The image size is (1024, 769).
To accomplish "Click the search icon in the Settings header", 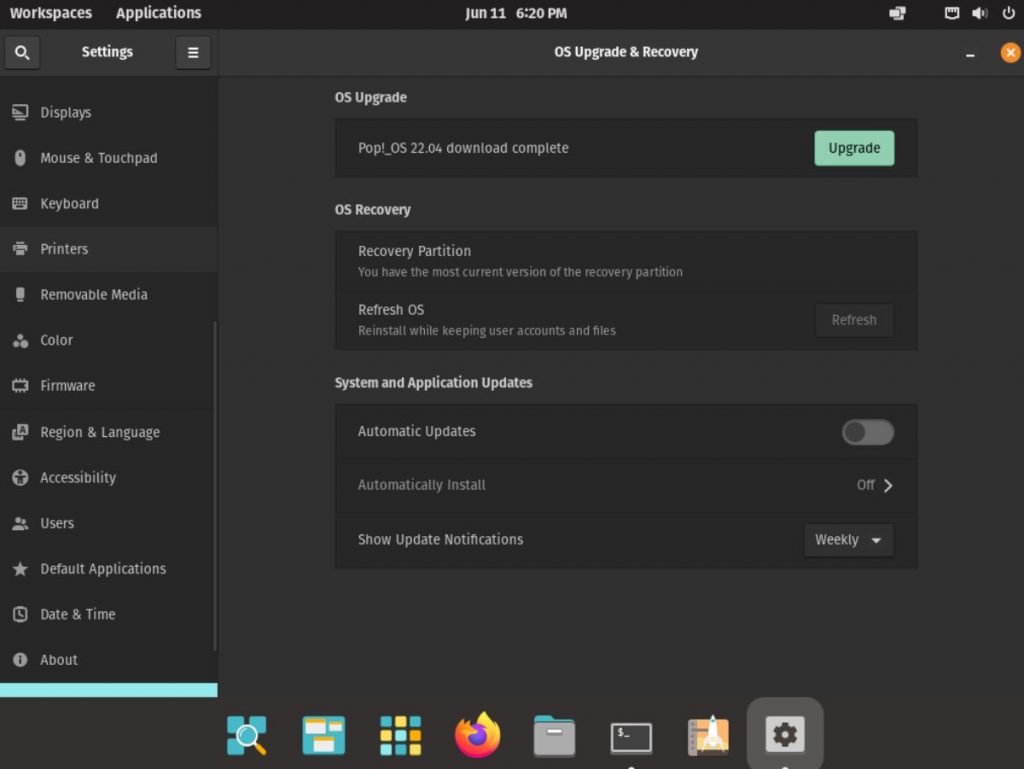I will coord(22,51).
